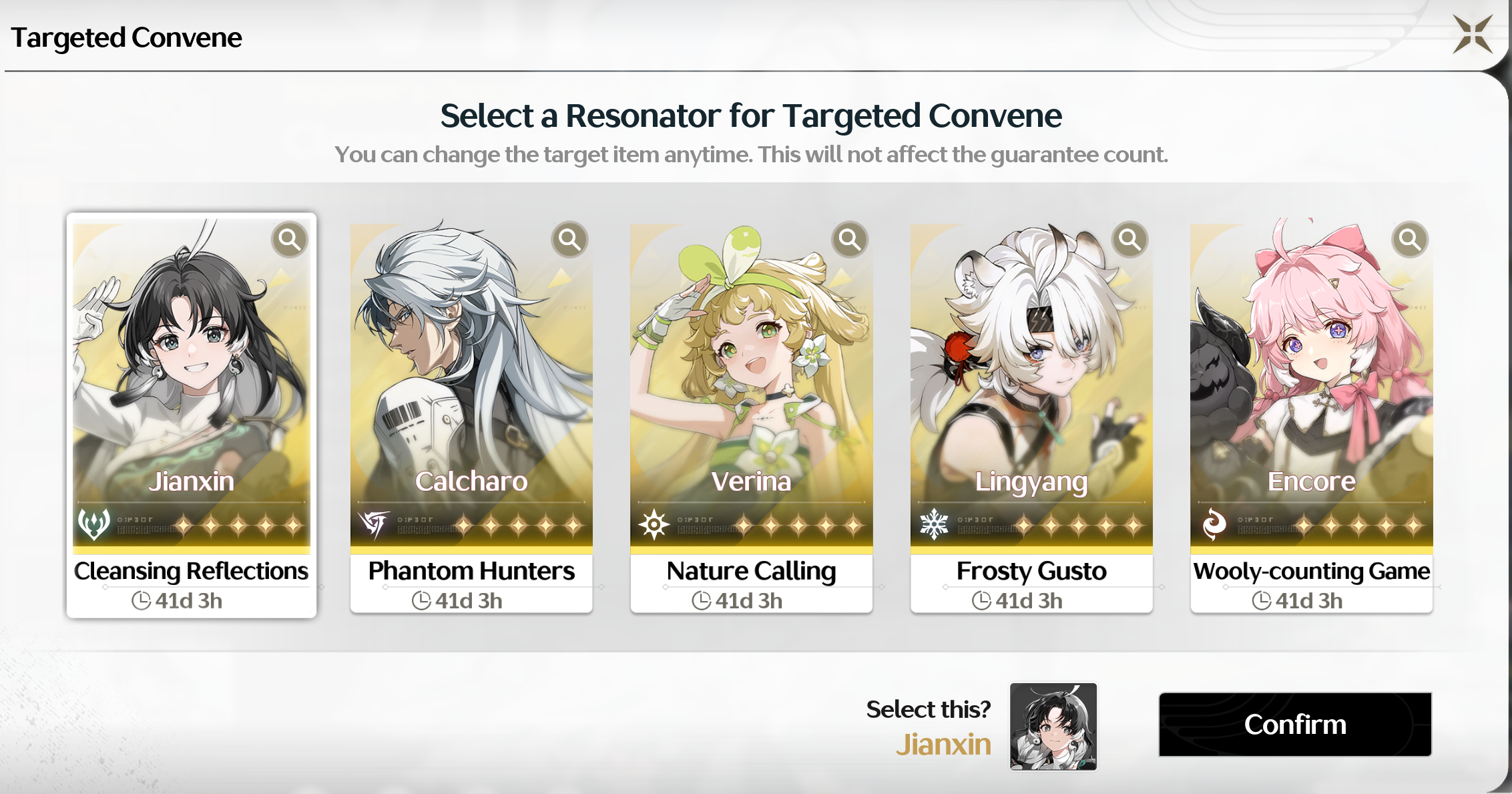The height and width of the screenshot is (794, 1512).
Task: Open the magnifier preview for Calcharo
Action: pos(569,239)
